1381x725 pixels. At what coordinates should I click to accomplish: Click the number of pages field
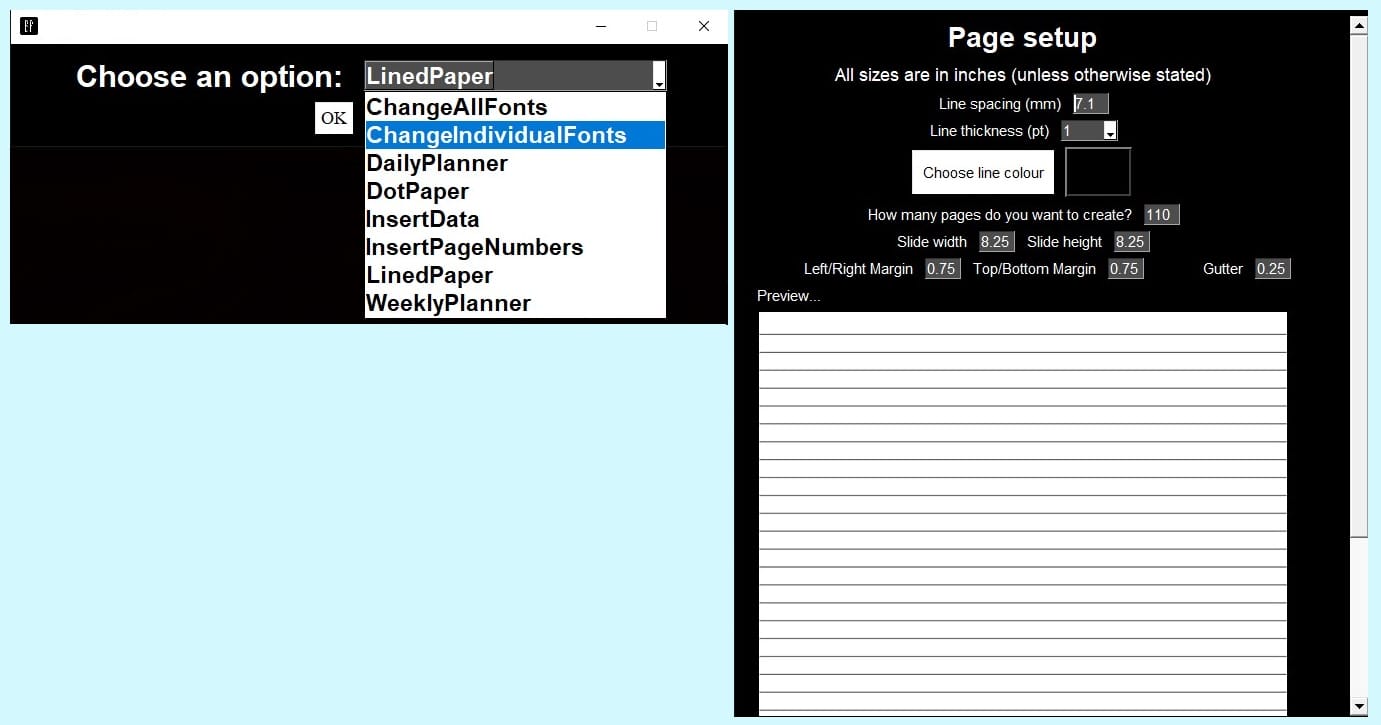point(1162,215)
